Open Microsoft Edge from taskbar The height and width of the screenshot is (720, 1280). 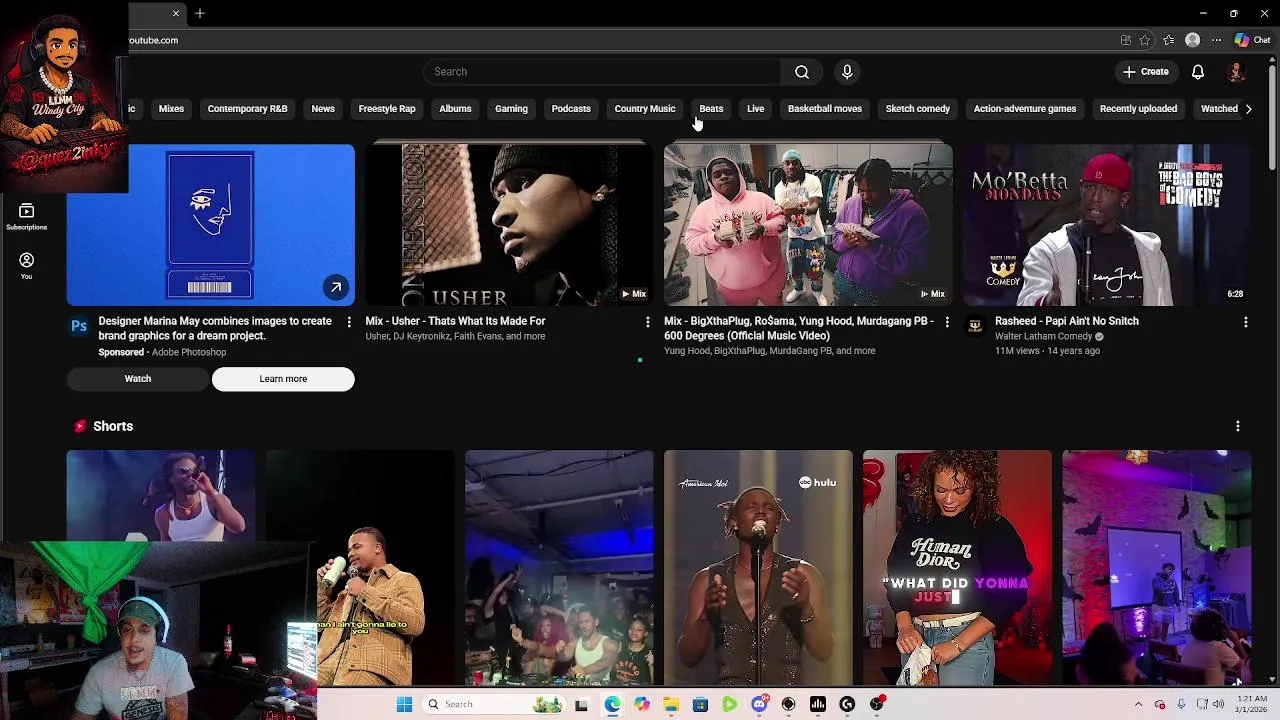pos(612,704)
